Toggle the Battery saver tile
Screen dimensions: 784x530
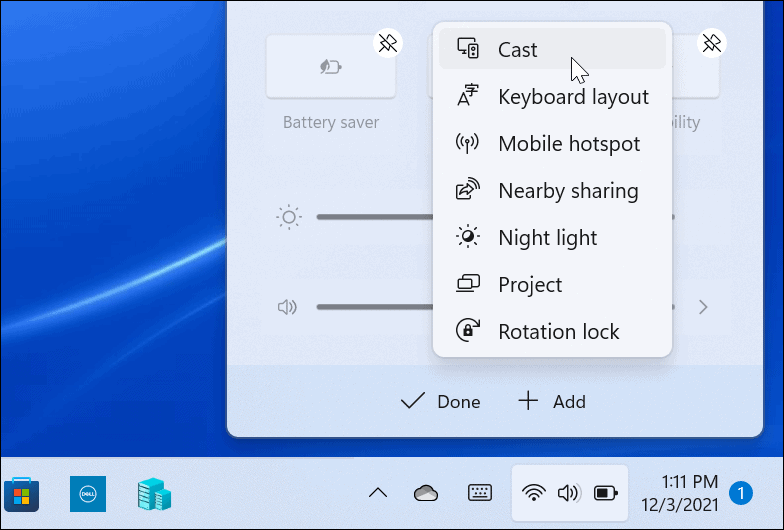[330, 66]
